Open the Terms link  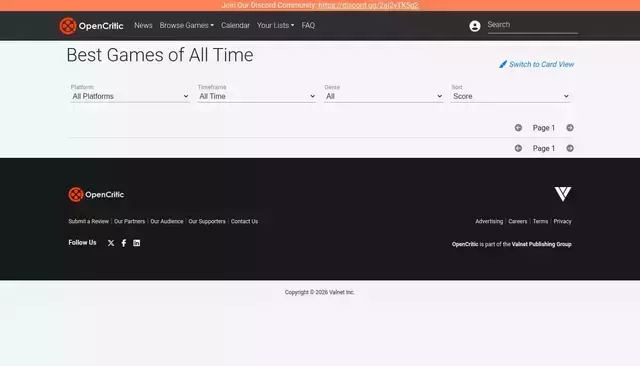coord(540,221)
